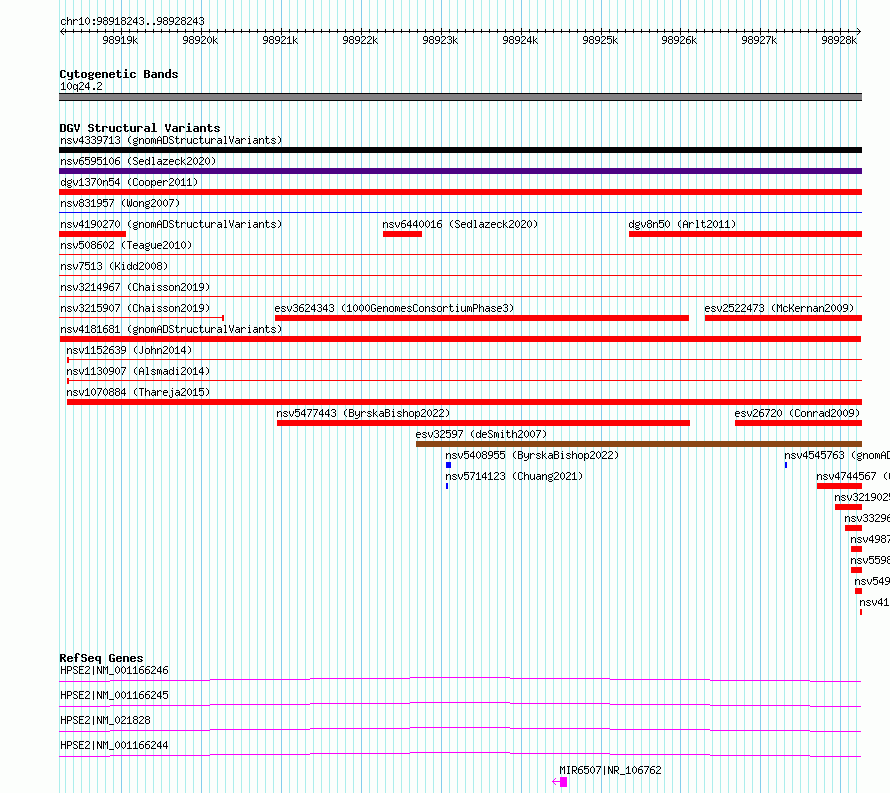
Task: Select the red esv26720 variant bar
Action: point(799,423)
